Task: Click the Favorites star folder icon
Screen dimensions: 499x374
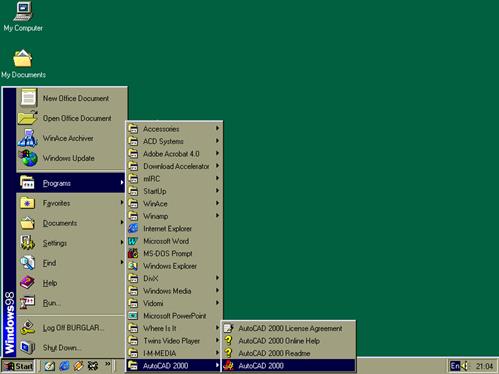Action: pyautogui.click(x=27, y=203)
